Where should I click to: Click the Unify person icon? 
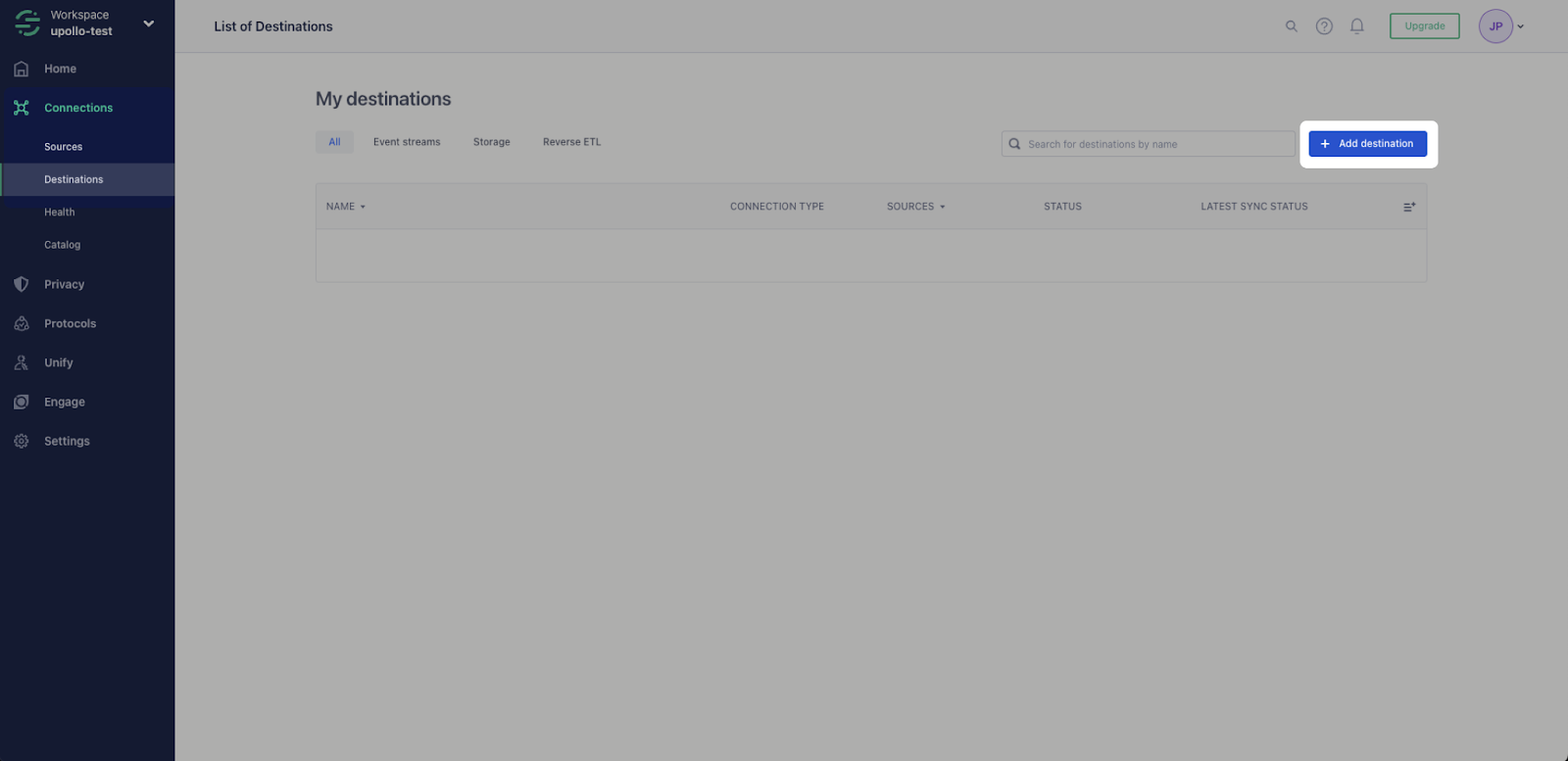tap(22, 362)
